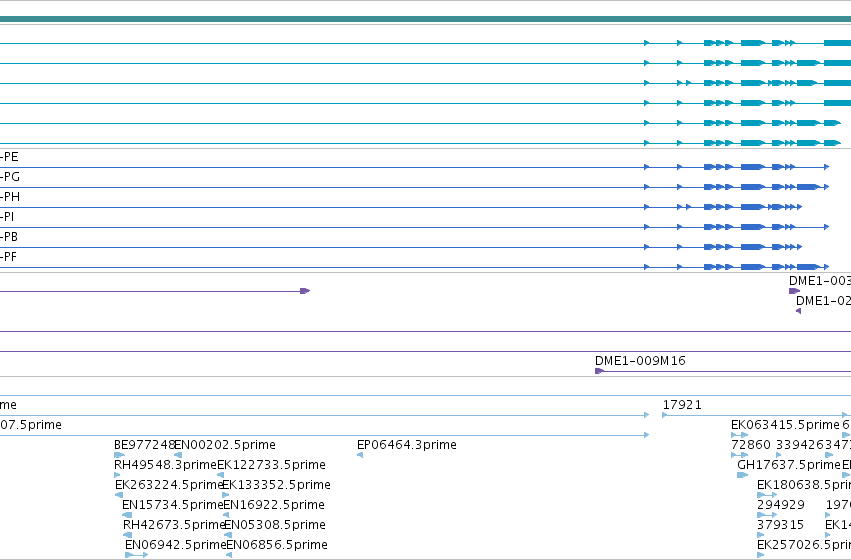Select the BE977248 EST label
Viewport: 851px width, 560px height.
144,445
